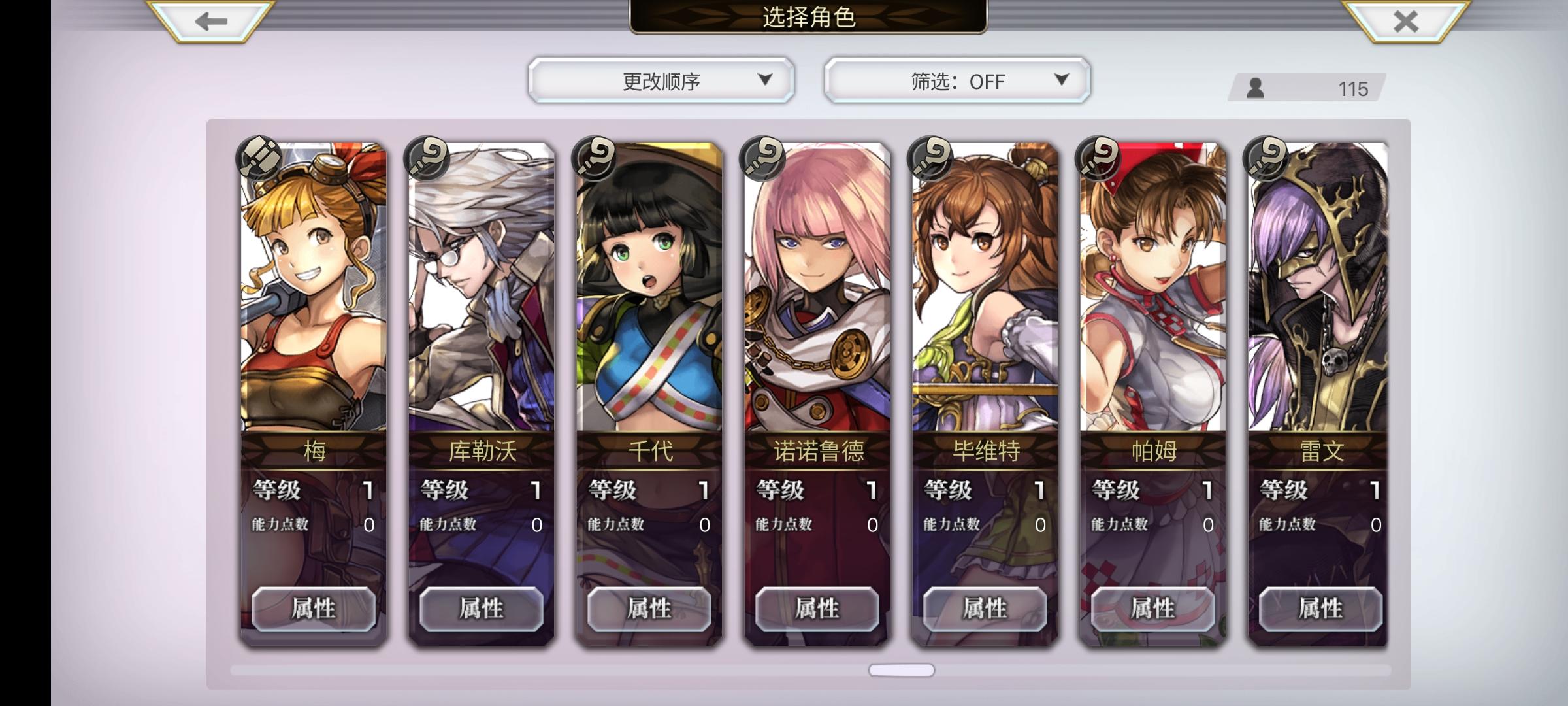Click the arrow on the 更改顺序 dropdown
The width and height of the screenshot is (1568, 706).
pyautogui.click(x=765, y=80)
